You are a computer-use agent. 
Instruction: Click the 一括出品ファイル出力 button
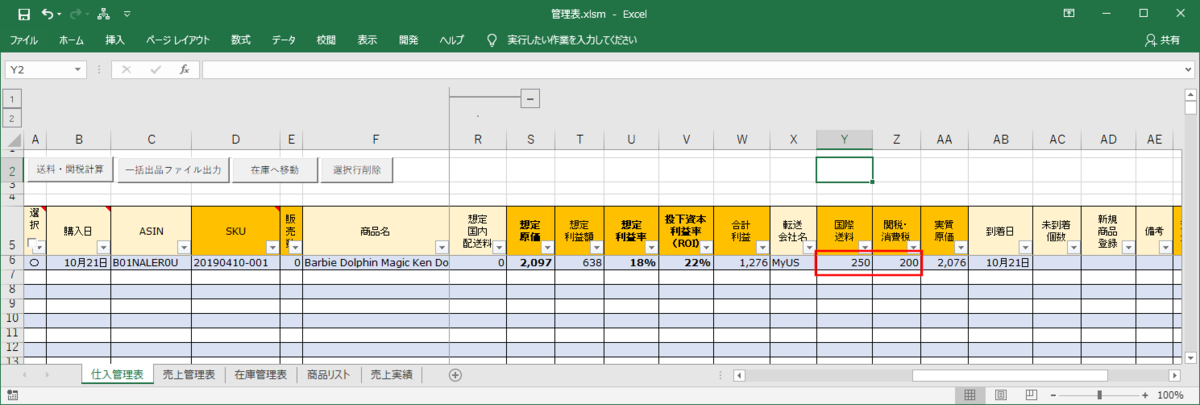click(x=174, y=170)
